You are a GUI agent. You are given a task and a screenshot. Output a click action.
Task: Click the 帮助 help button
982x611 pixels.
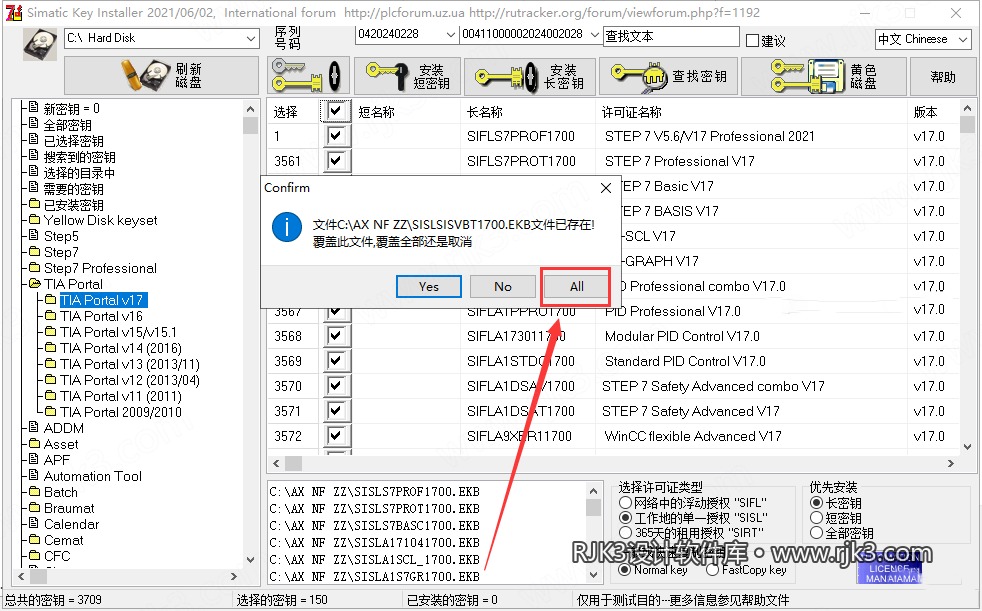click(943, 76)
